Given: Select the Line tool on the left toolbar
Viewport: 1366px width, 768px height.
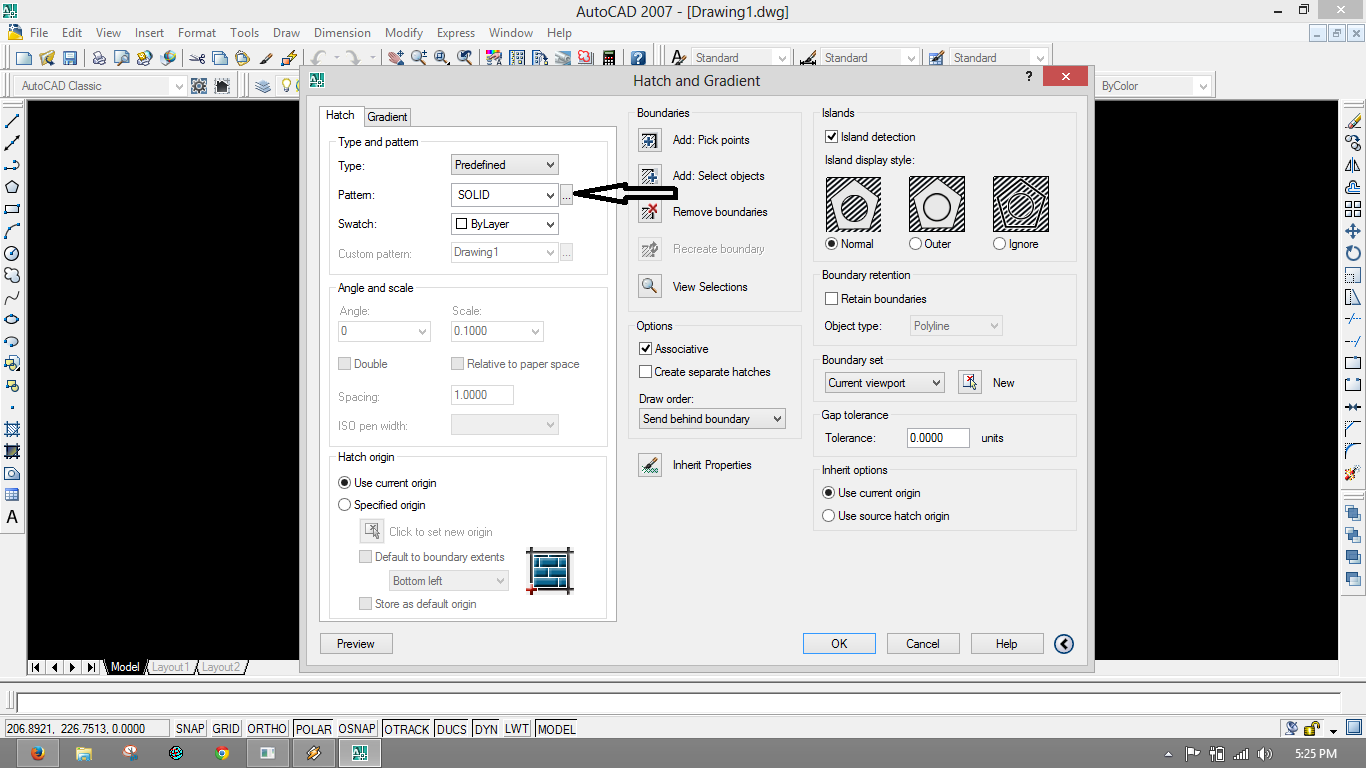Looking at the screenshot, I should [x=11, y=120].
